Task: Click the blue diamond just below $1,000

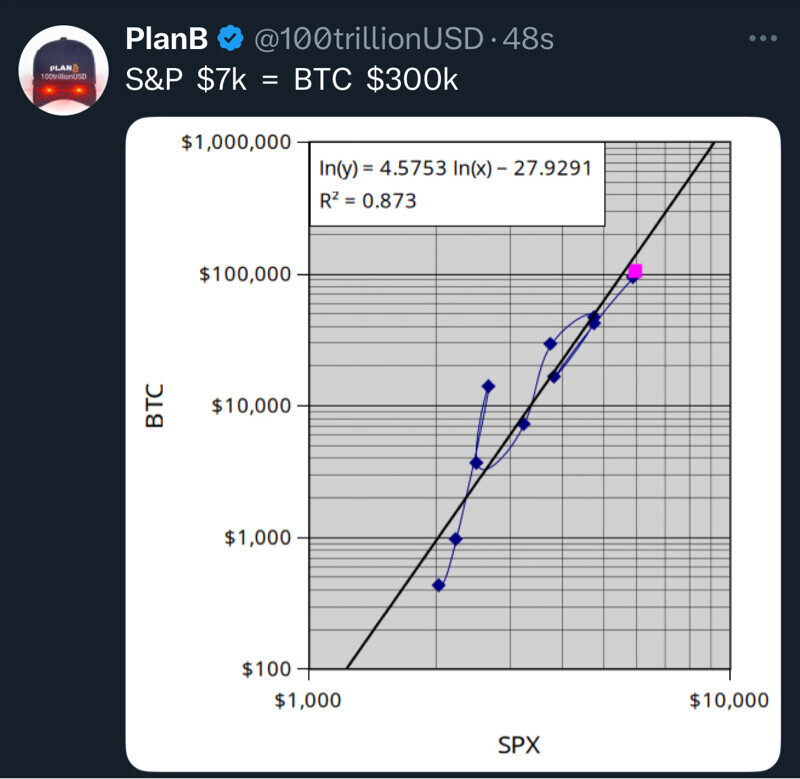Action: pos(455,539)
